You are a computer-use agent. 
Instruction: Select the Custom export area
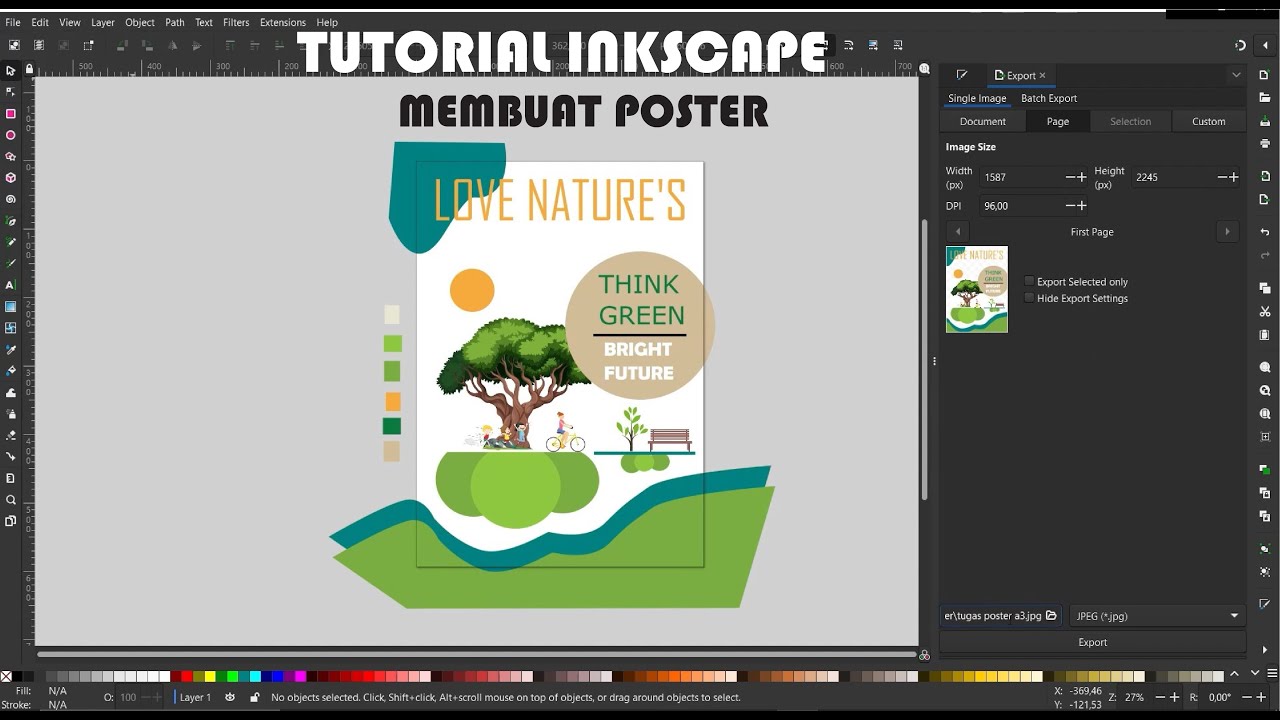click(x=1208, y=121)
